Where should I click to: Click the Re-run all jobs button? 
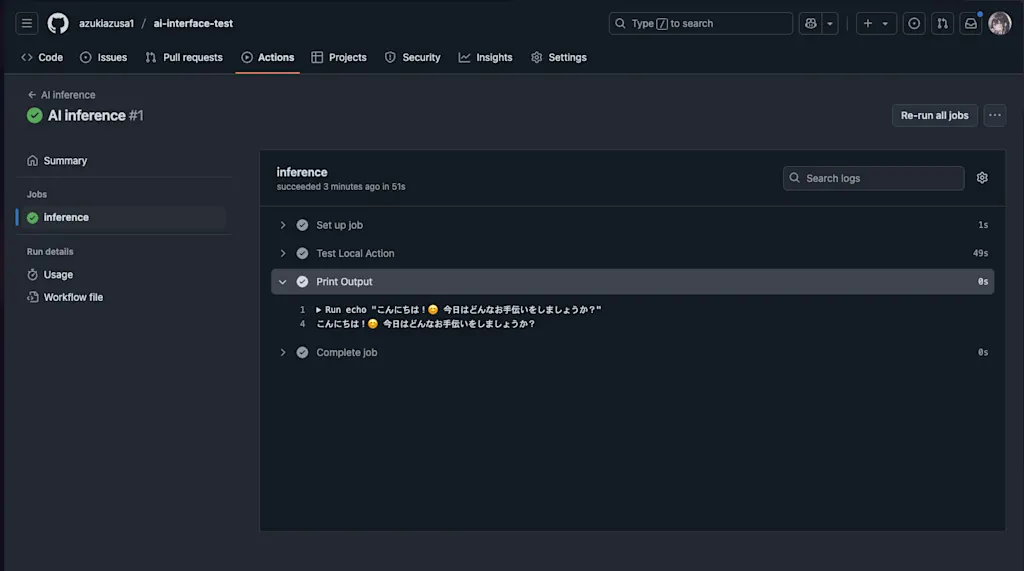[935, 115]
